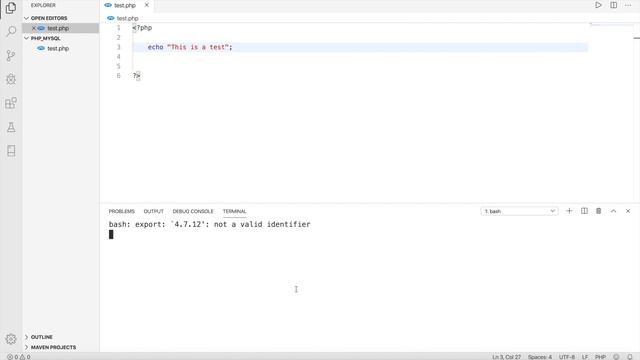The image size is (640, 360).
Task: Open the Test beaker view
Action: [11, 127]
